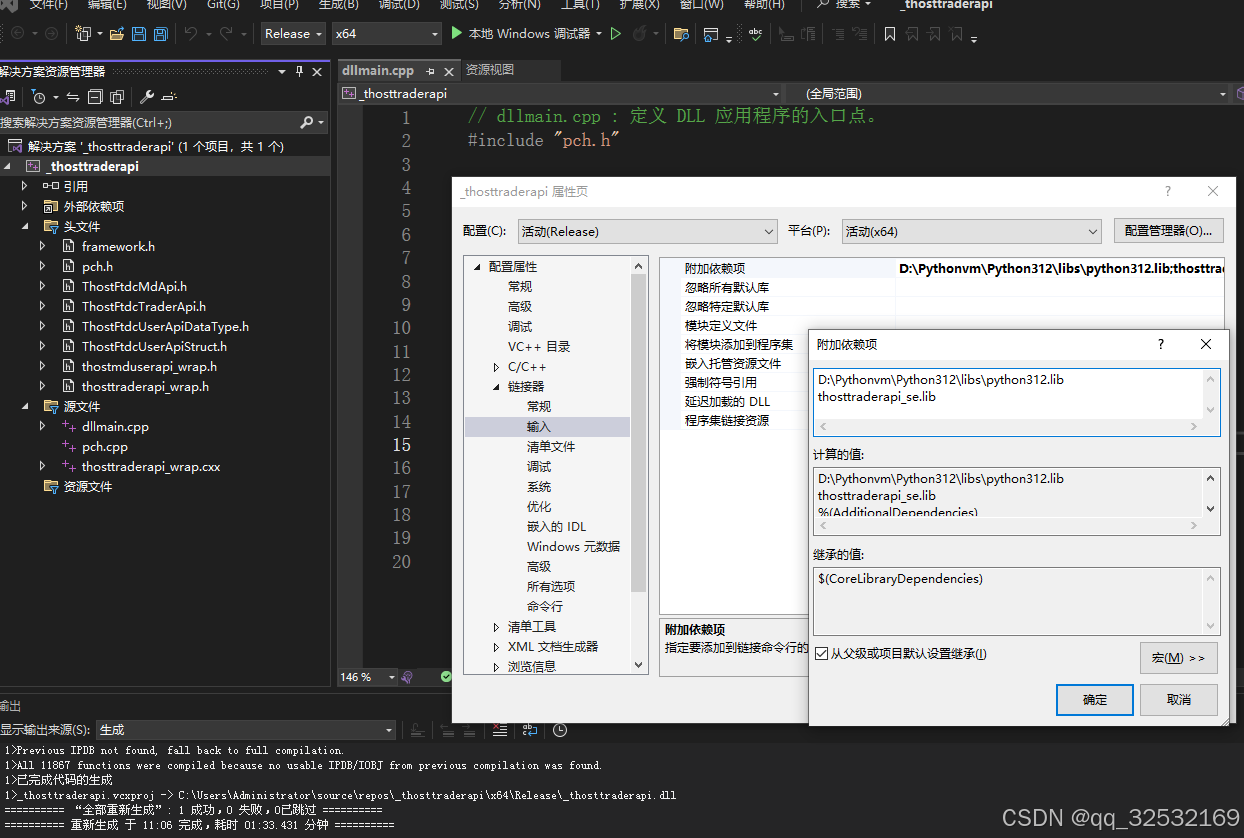Image resolution: width=1244 pixels, height=838 pixels.
Task: Click the 宏(M) >> button
Action: pos(1178,657)
